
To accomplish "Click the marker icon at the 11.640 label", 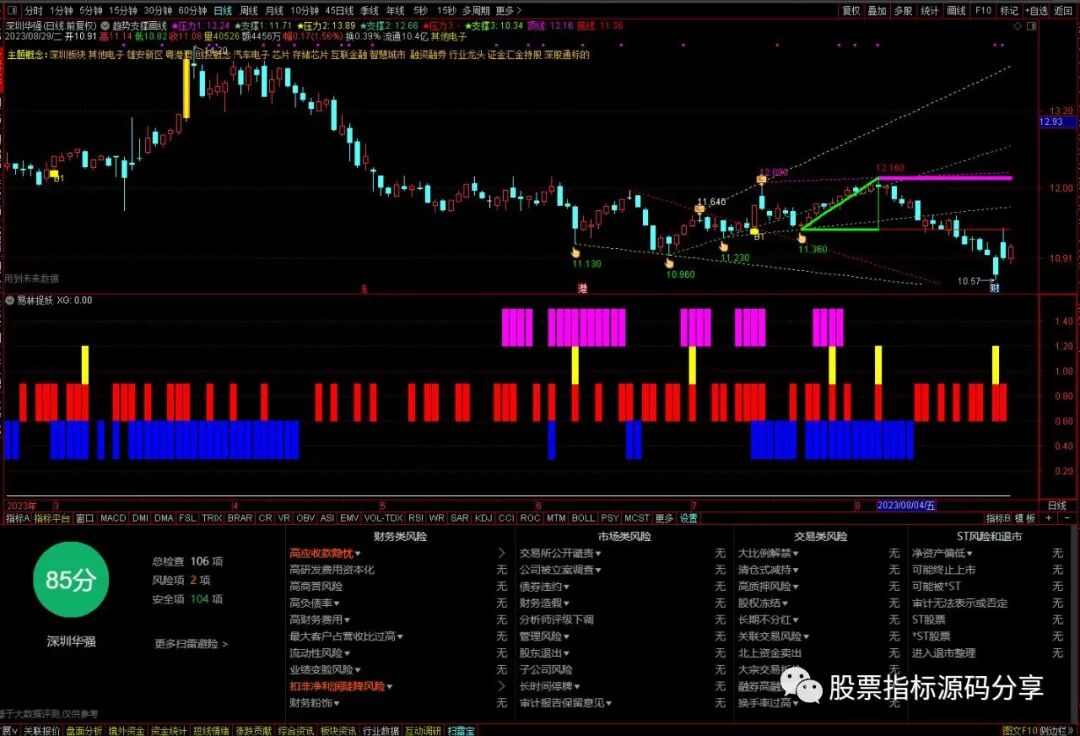I will (x=700, y=209).
